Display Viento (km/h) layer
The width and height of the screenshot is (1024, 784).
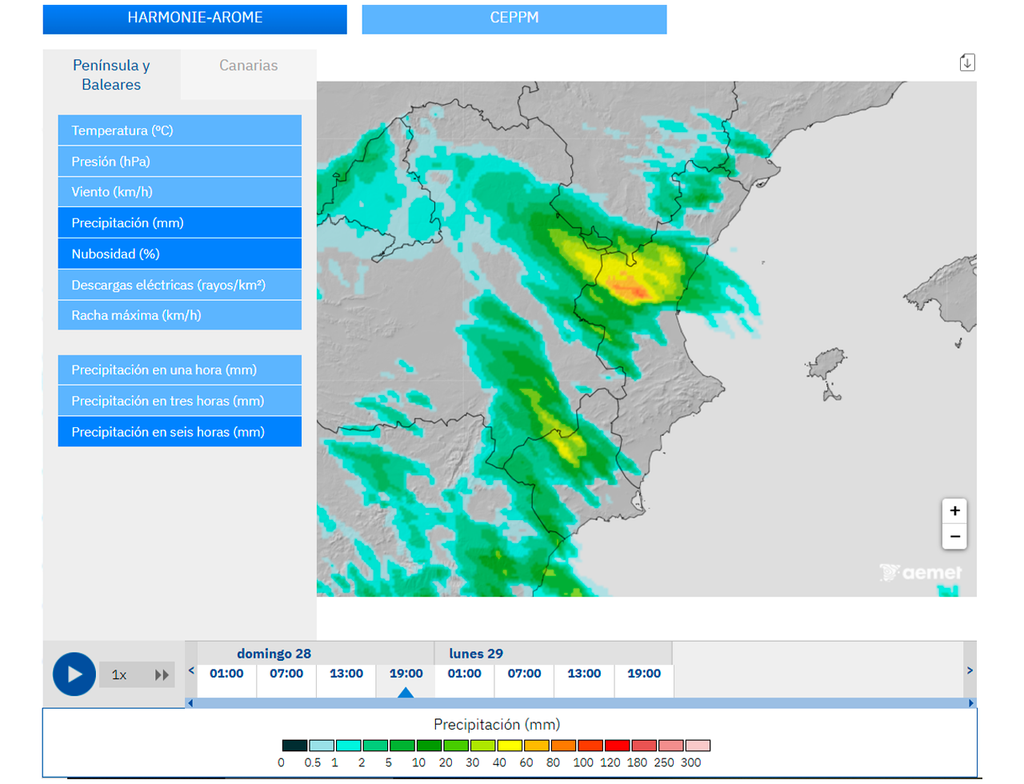pyautogui.click(x=179, y=192)
